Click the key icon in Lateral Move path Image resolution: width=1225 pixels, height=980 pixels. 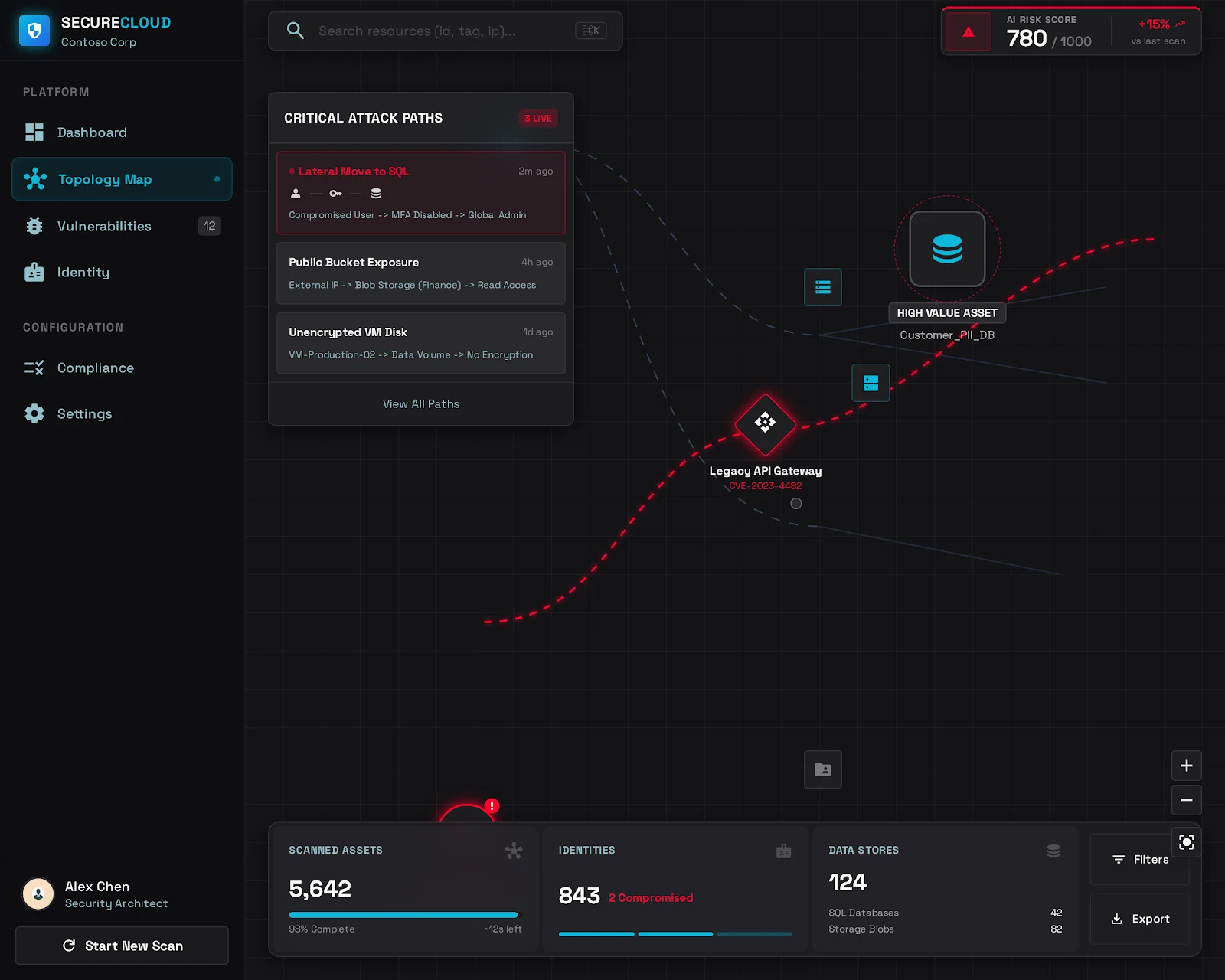[x=335, y=194]
